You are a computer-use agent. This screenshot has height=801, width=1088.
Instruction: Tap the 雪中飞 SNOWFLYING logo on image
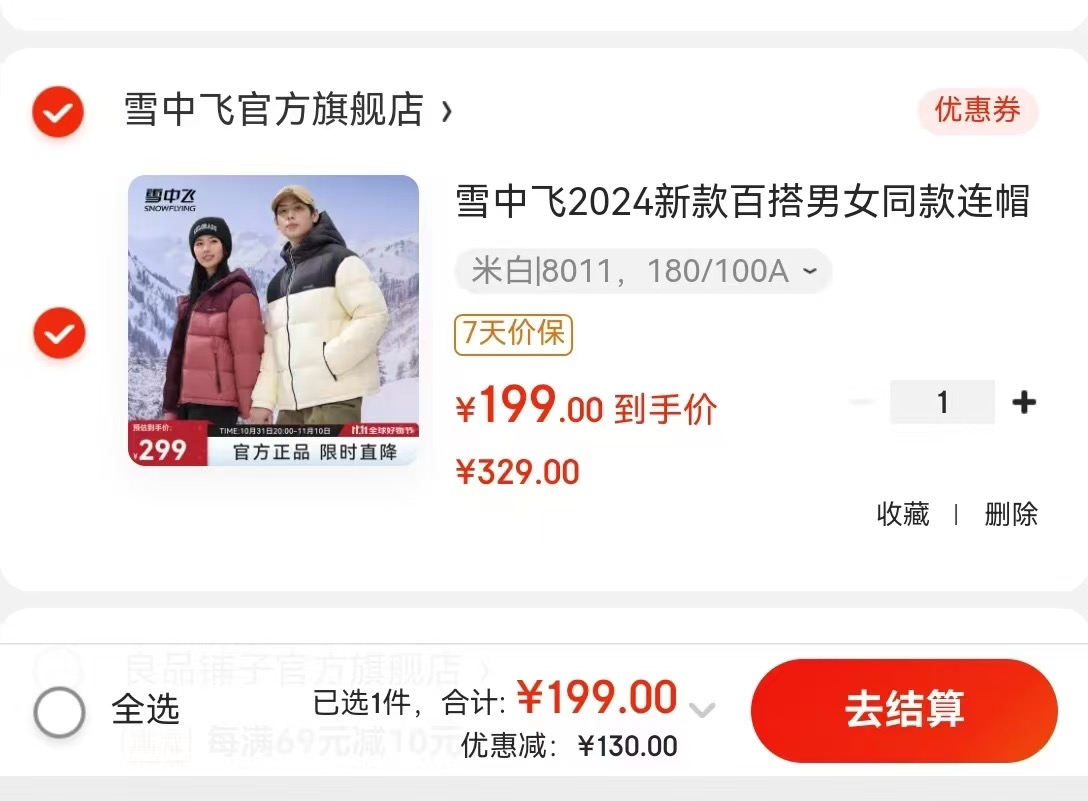point(170,200)
